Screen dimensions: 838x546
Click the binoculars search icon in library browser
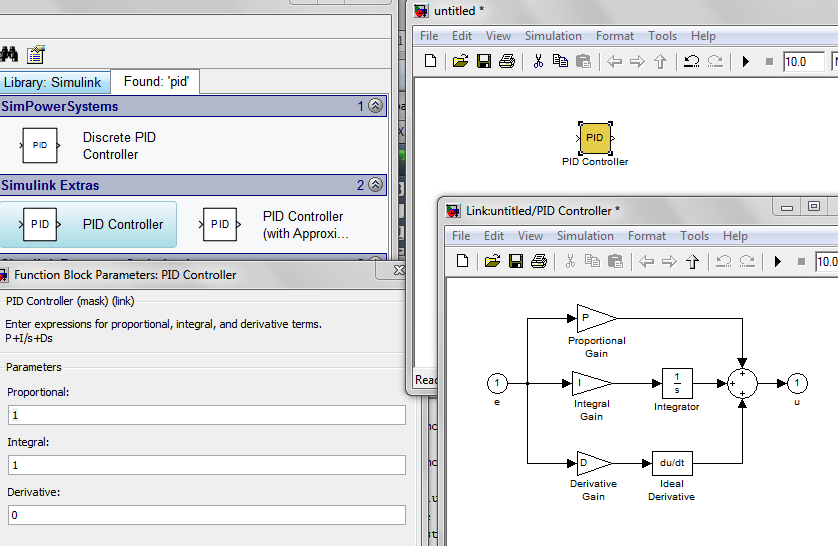pos(9,54)
